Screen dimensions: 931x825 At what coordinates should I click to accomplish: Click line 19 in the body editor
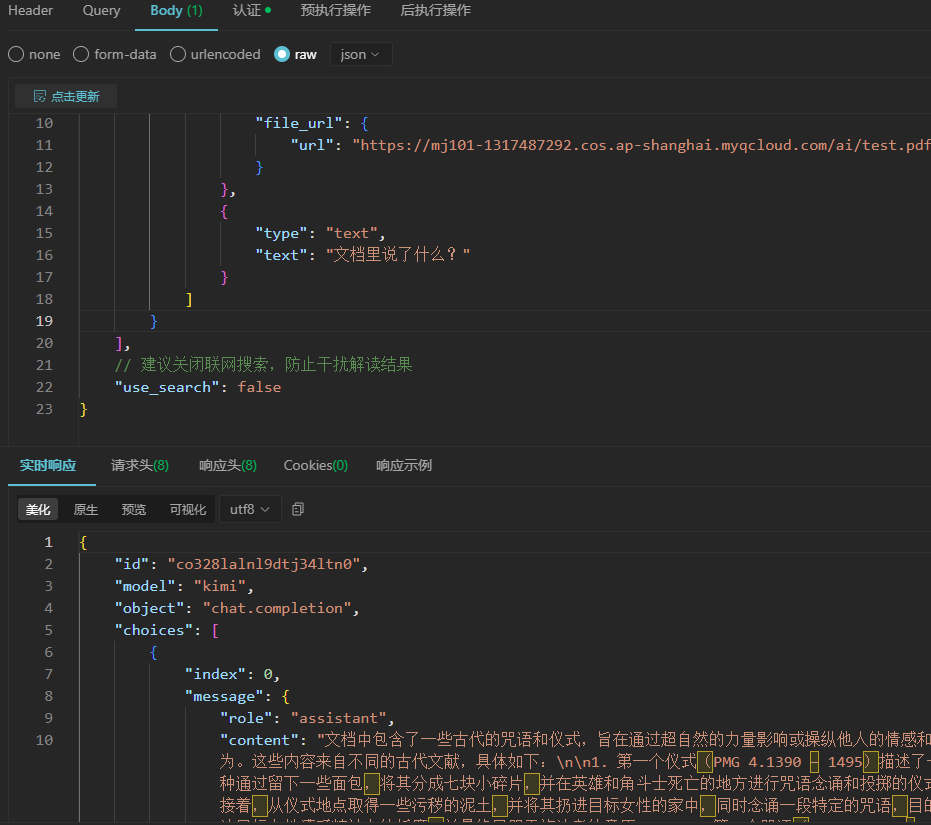tap(505, 321)
